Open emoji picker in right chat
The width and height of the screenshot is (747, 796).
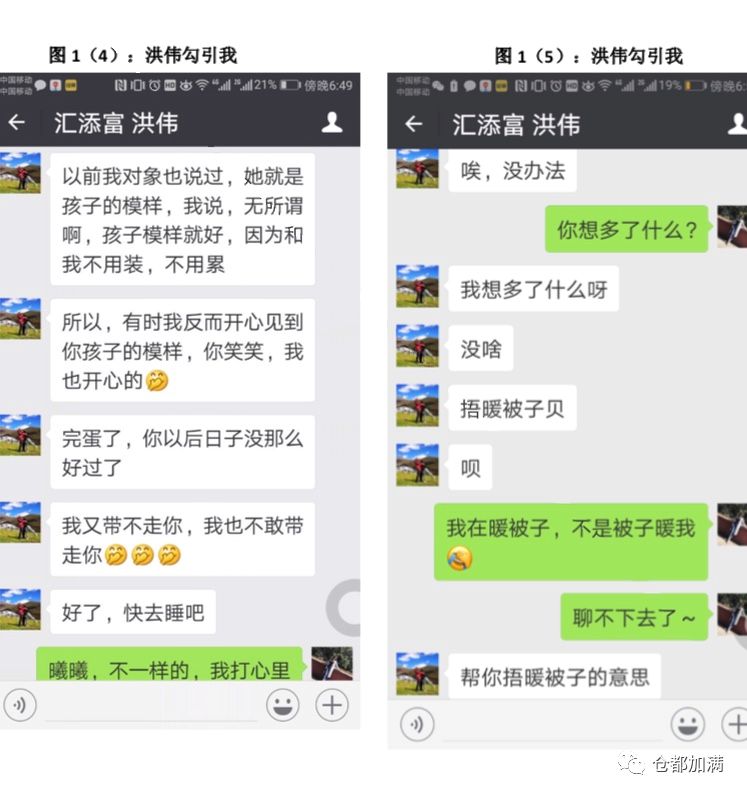[x=688, y=724]
